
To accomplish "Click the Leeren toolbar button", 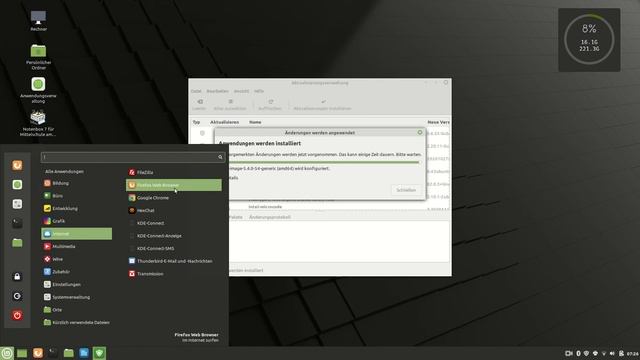I will click(199, 105).
